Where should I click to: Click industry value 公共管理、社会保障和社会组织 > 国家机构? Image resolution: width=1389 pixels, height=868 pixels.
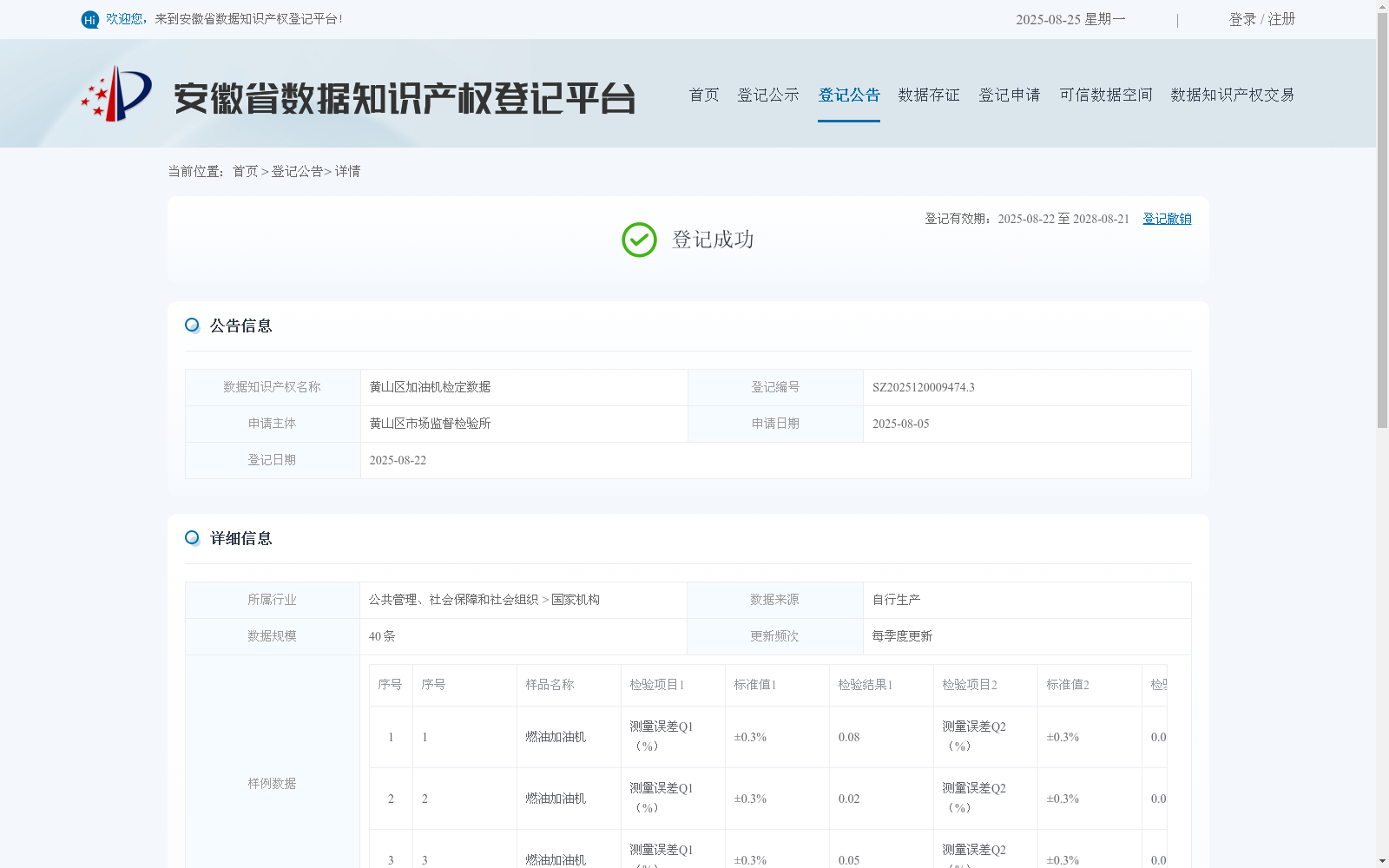[x=484, y=600]
